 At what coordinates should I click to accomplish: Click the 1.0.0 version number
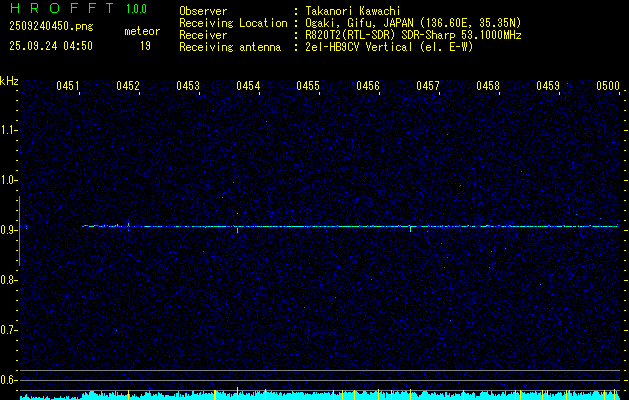point(136,9)
